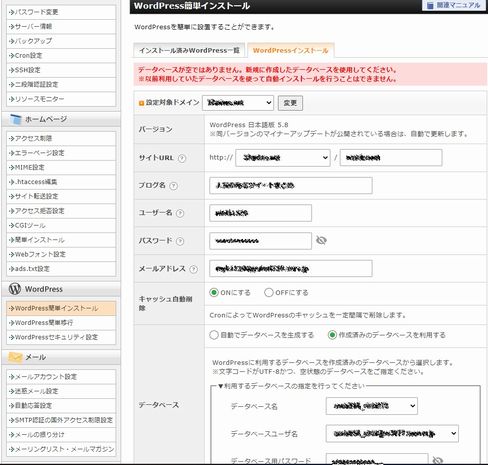Open SSH設定 in sidebar
The width and height of the screenshot is (488, 465).
61,70
